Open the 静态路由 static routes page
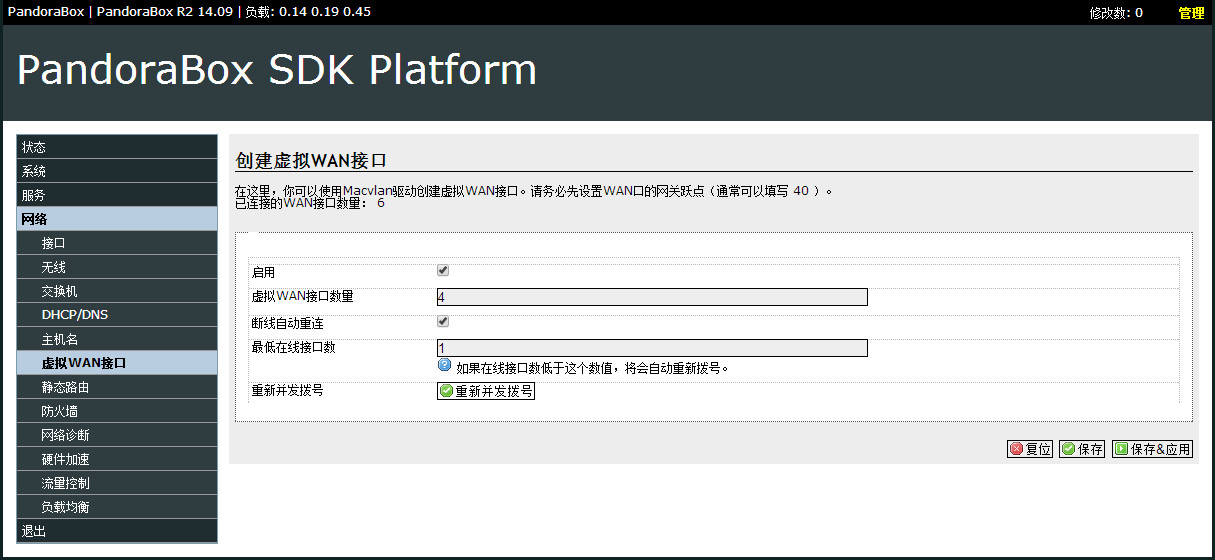The width and height of the screenshot is (1215, 560). tap(117, 387)
